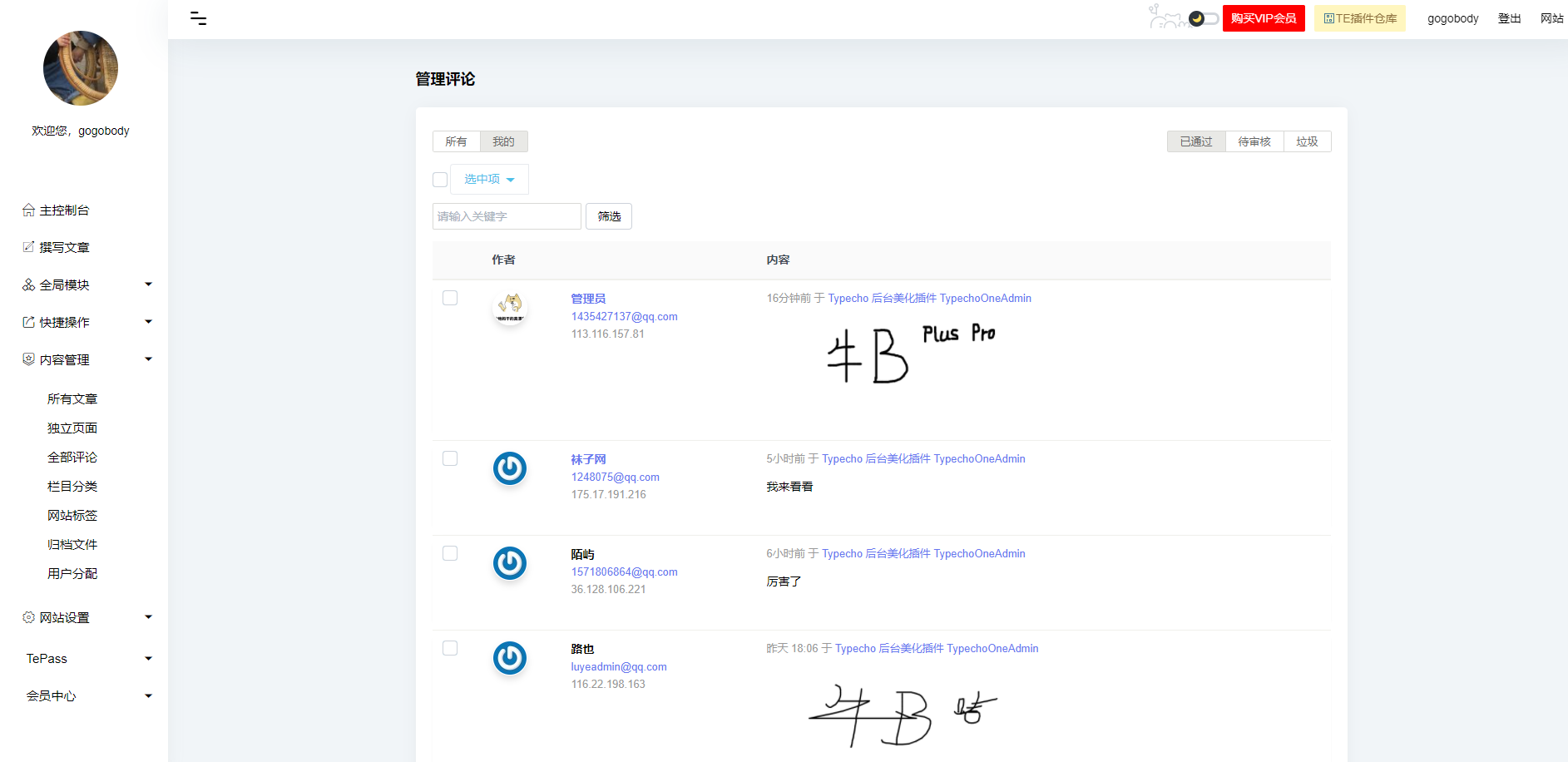The image size is (1568, 762).
Task: Click the red 购买VIP会员 button
Action: pyautogui.click(x=1263, y=18)
